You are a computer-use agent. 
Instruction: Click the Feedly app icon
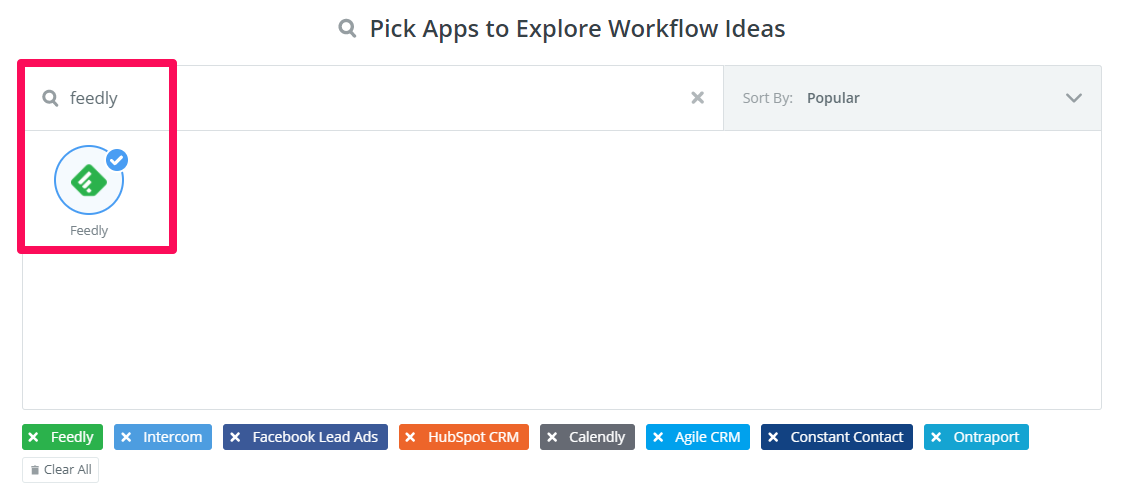[88, 180]
